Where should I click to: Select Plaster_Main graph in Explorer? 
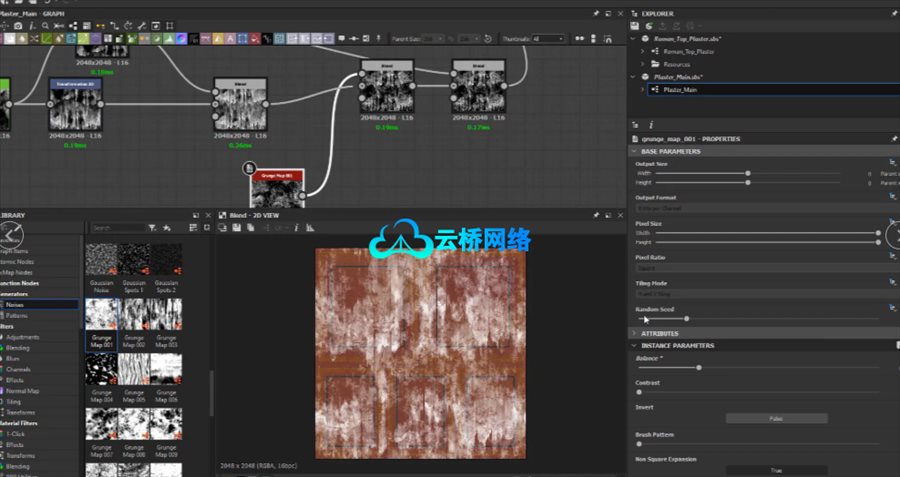[x=679, y=89]
